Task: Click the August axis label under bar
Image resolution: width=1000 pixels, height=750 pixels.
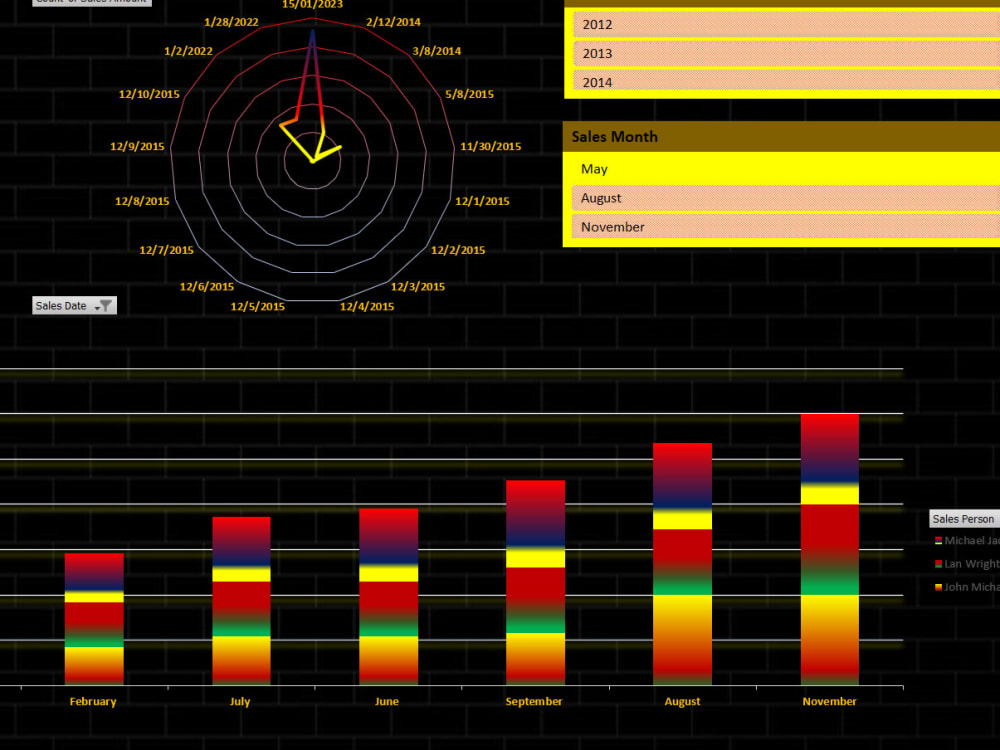Action: pyautogui.click(x=682, y=702)
